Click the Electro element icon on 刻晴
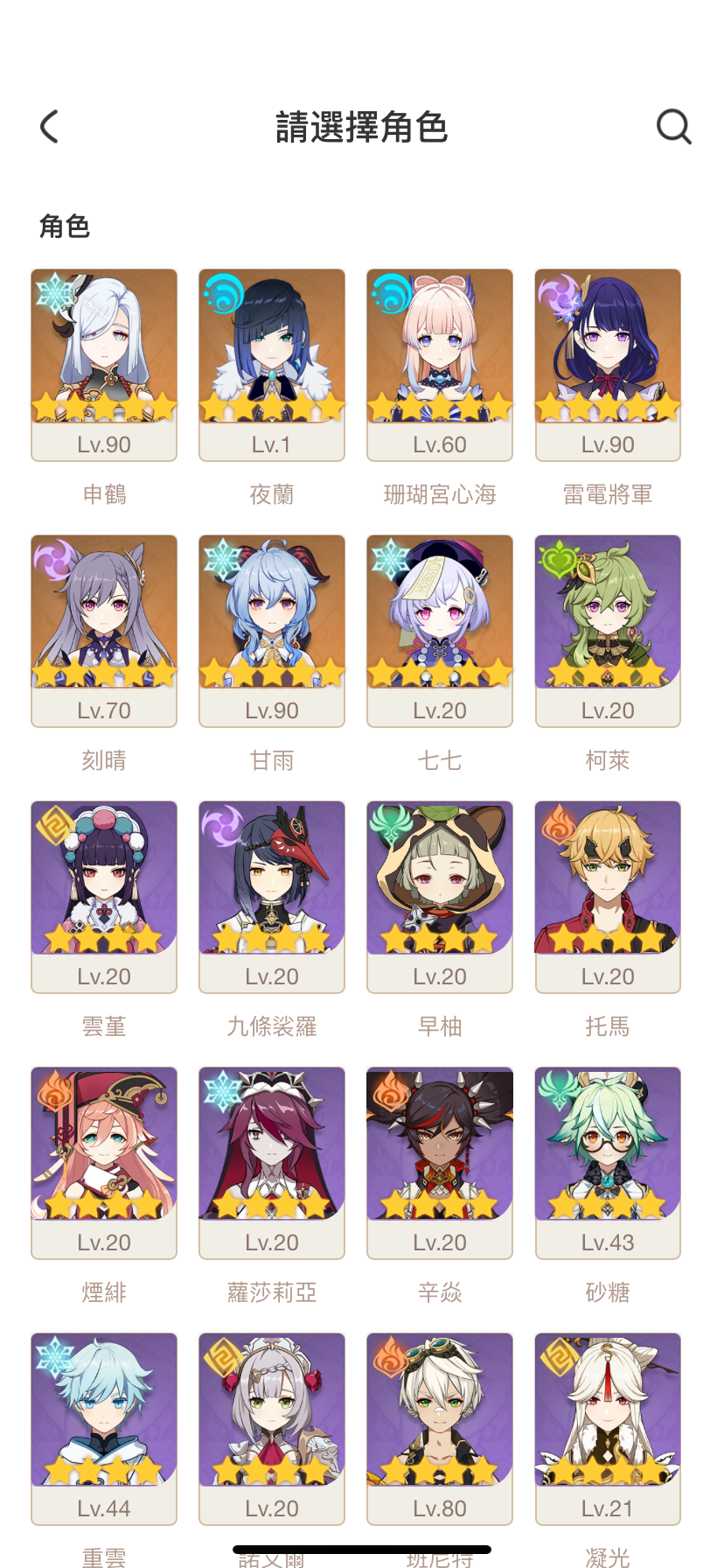The width and height of the screenshot is (724, 1568). point(54,560)
